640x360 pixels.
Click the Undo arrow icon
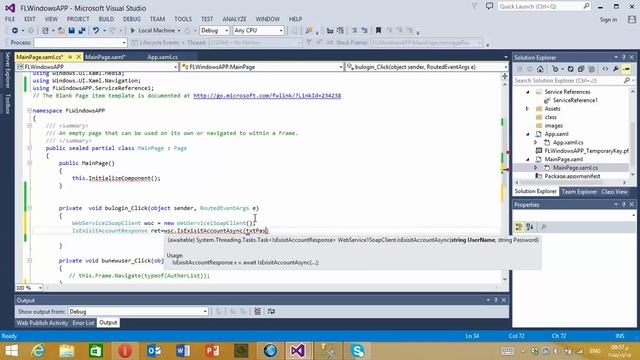tap(96, 31)
